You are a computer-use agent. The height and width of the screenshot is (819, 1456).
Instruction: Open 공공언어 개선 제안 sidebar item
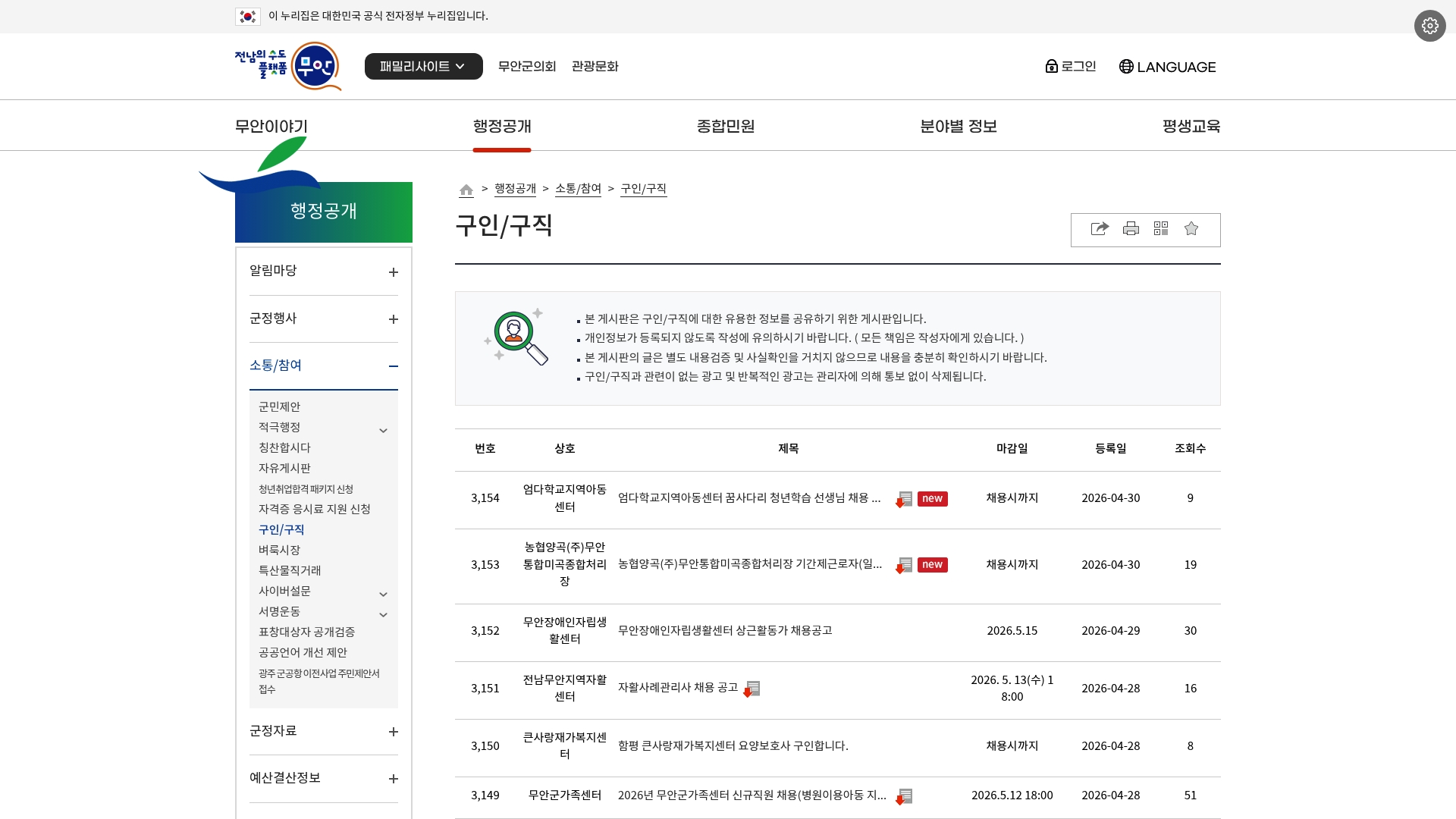coord(303,653)
